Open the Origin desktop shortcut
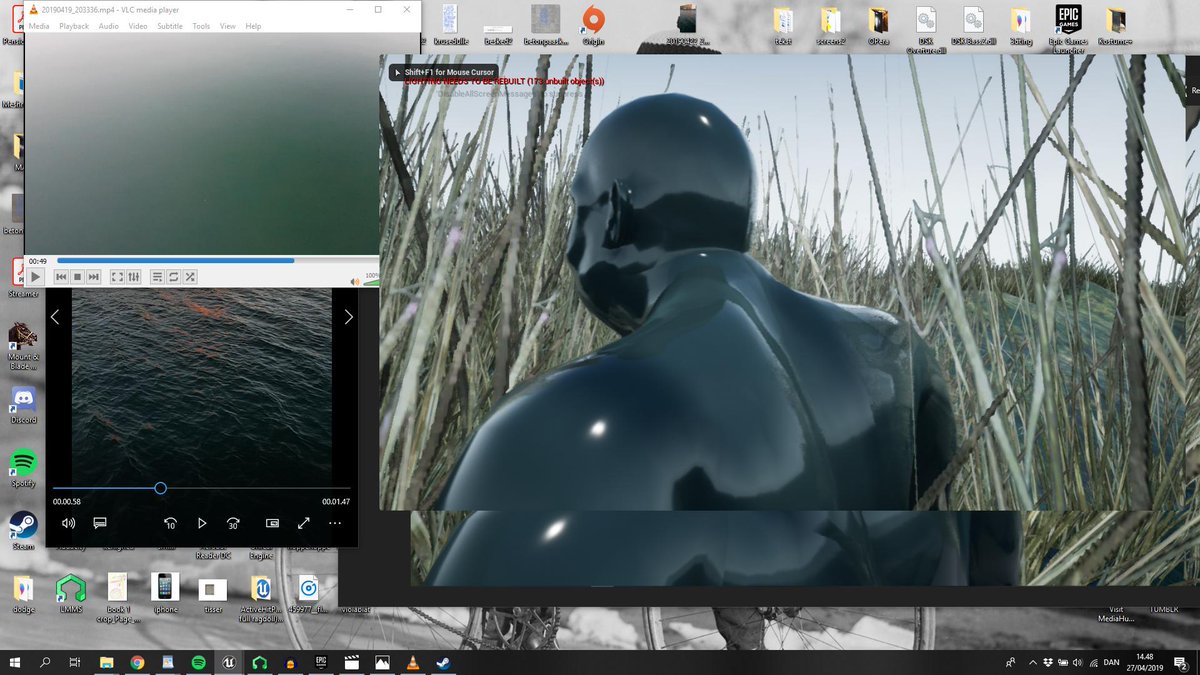1200x675 pixels. pyautogui.click(x=593, y=25)
